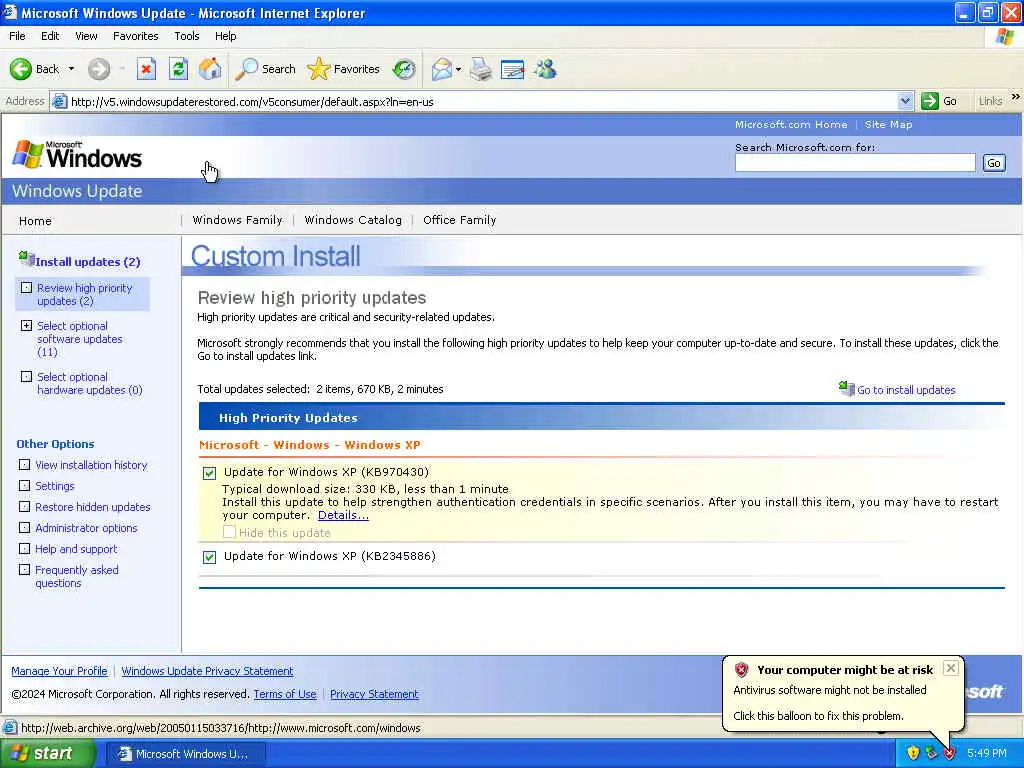Open the History clock icon
Viewport: 1024px width, 768px height.
[x=404, y=69]
